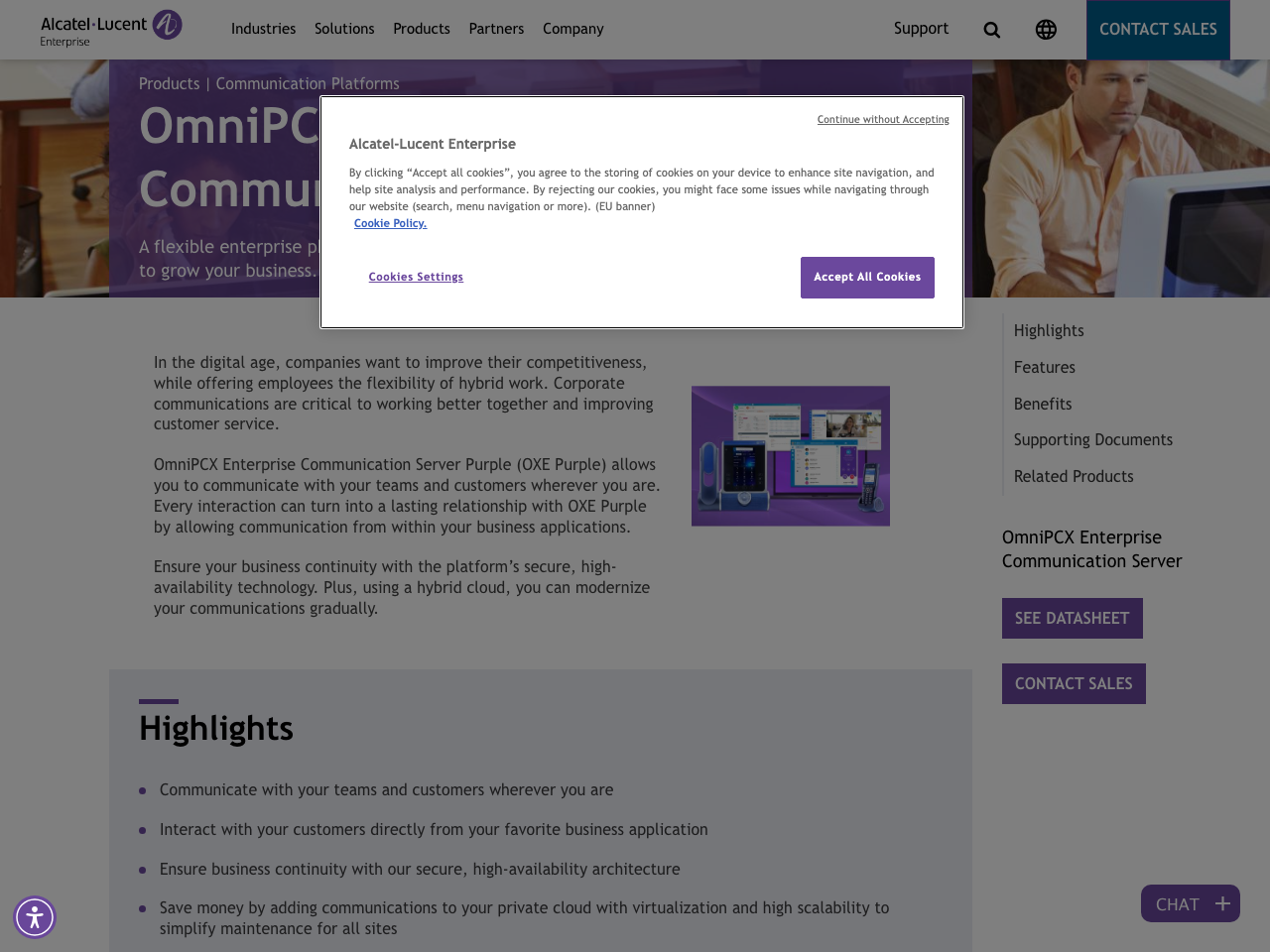Image resolution: width=1270 pixels, height=952 pixels.
Task: Open Communication Platforms breadcrumb
Action: click(x=308, y=81)
